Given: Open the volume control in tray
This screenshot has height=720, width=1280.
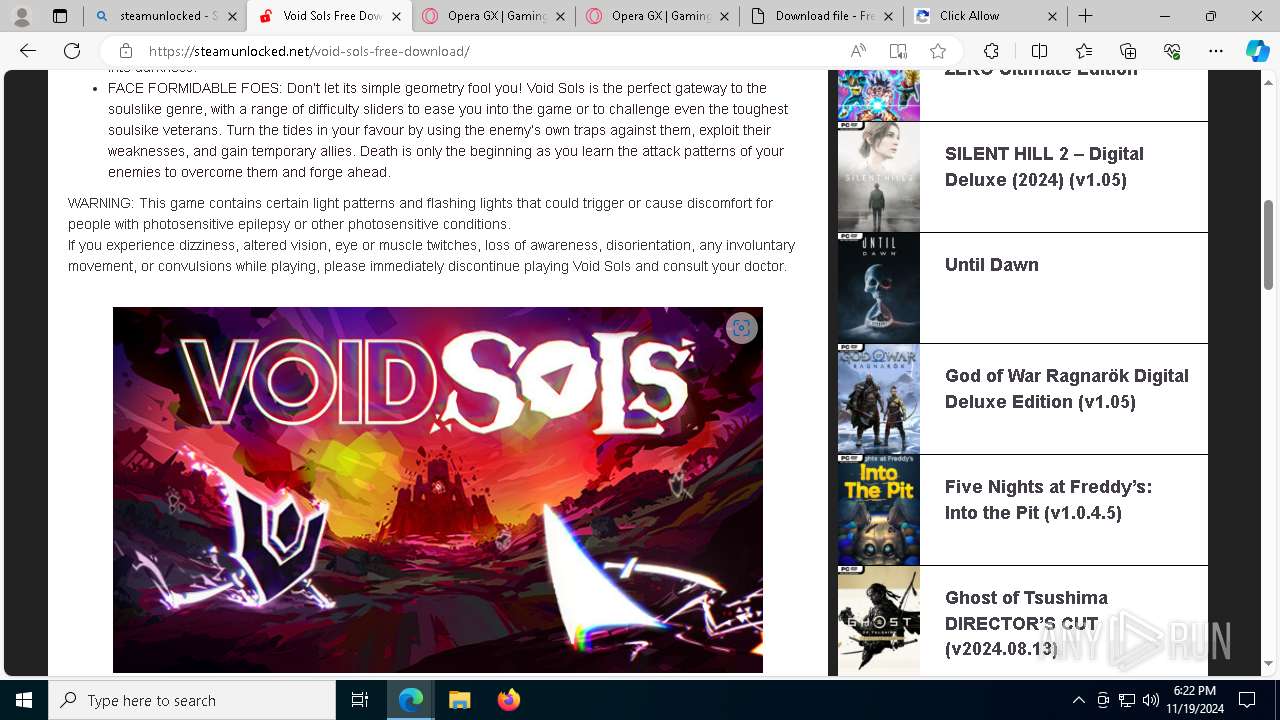Looking at the screenshot, I should [x=1150, y=700].
